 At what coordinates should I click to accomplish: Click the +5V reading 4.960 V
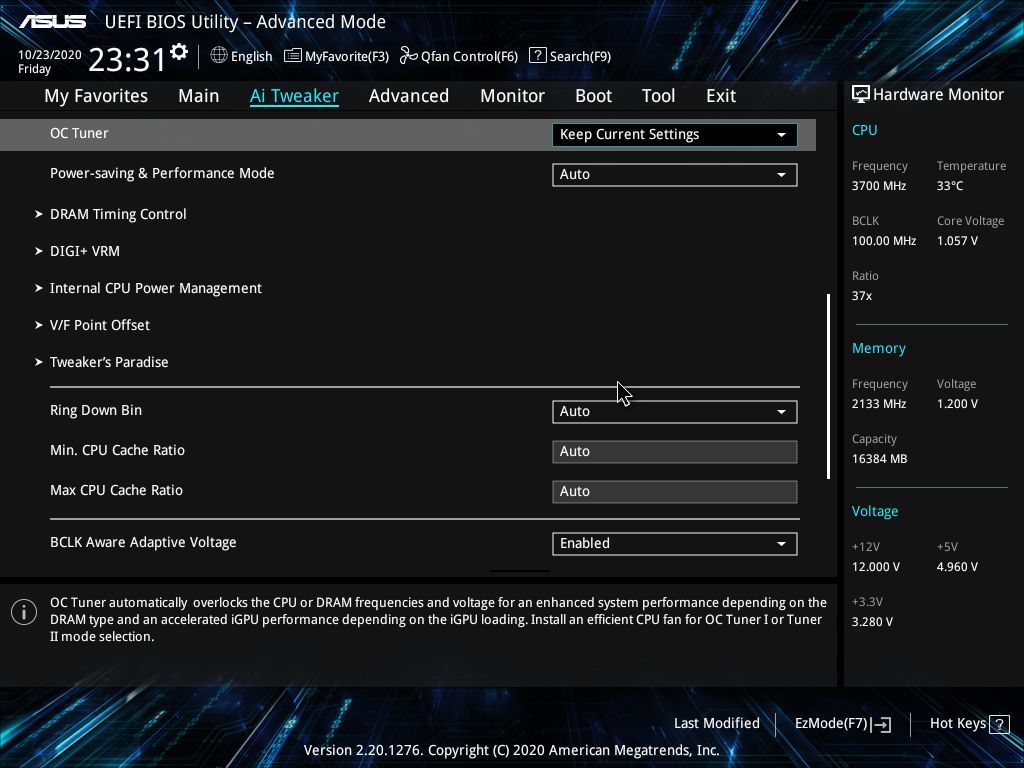coord(957,567)
